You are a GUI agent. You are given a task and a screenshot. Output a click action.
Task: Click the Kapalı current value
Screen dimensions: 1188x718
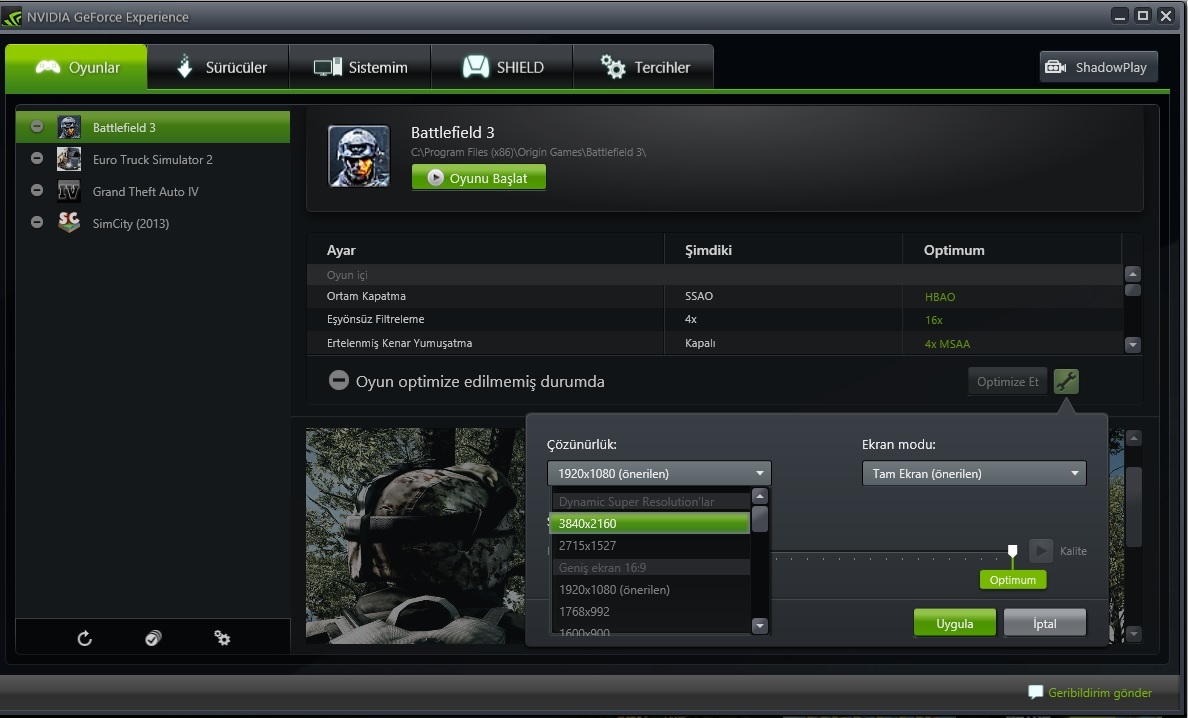click(x=700, y=343)
